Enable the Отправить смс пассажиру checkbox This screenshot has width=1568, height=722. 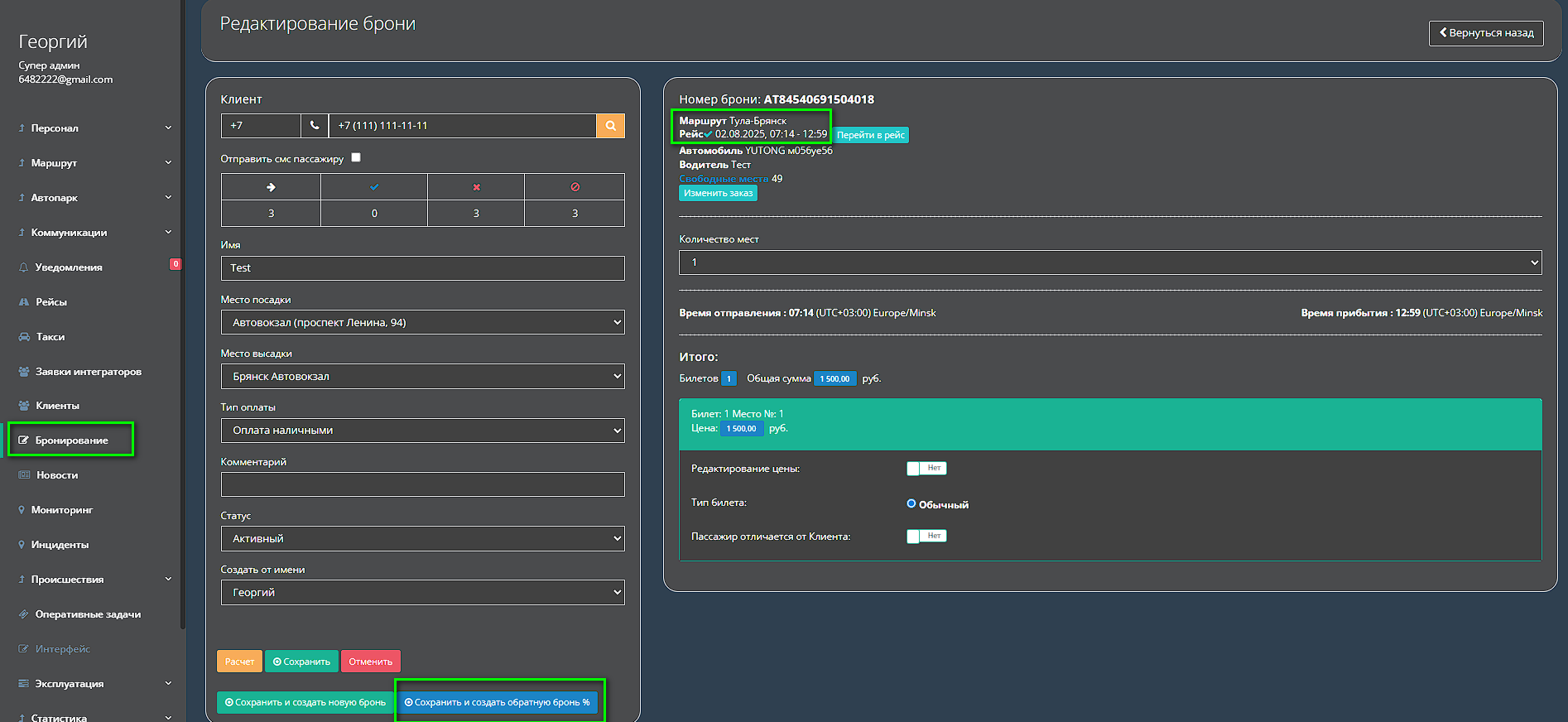356,157
